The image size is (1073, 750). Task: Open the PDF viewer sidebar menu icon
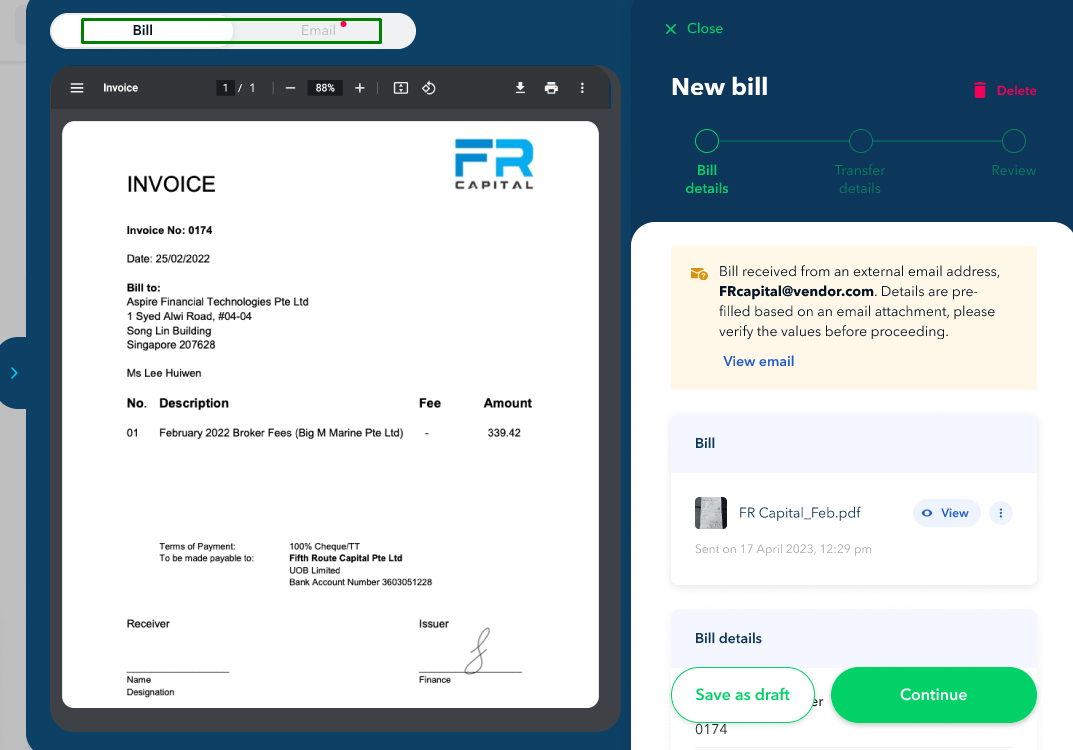(77, 88)
